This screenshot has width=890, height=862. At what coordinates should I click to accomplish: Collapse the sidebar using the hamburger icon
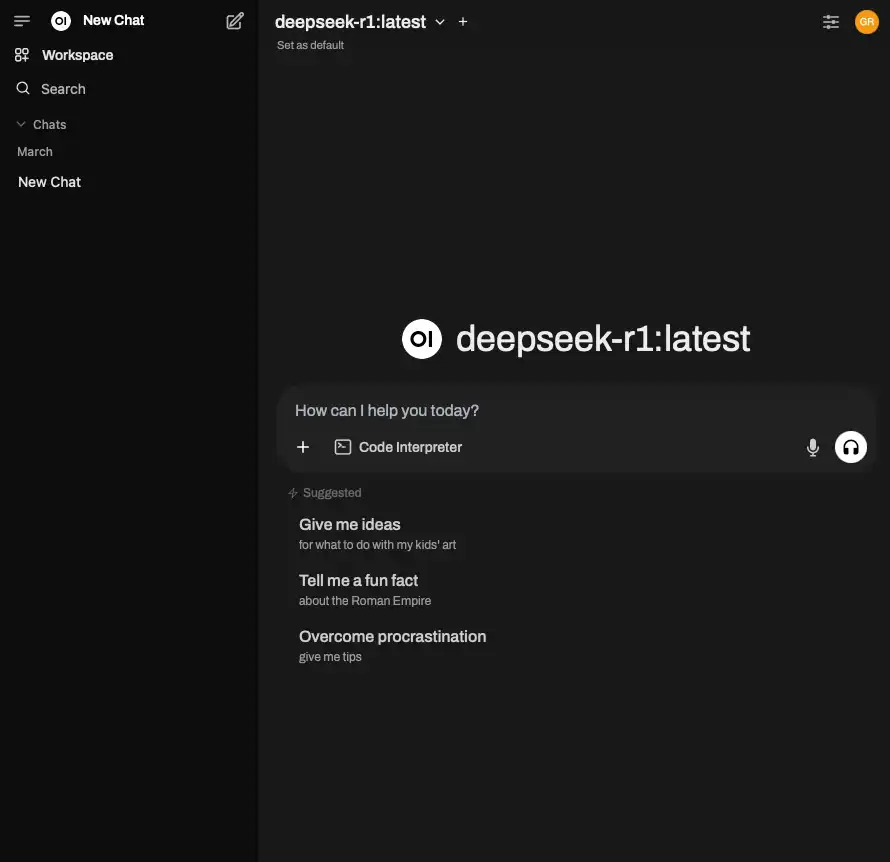click(x=22, y=21)
